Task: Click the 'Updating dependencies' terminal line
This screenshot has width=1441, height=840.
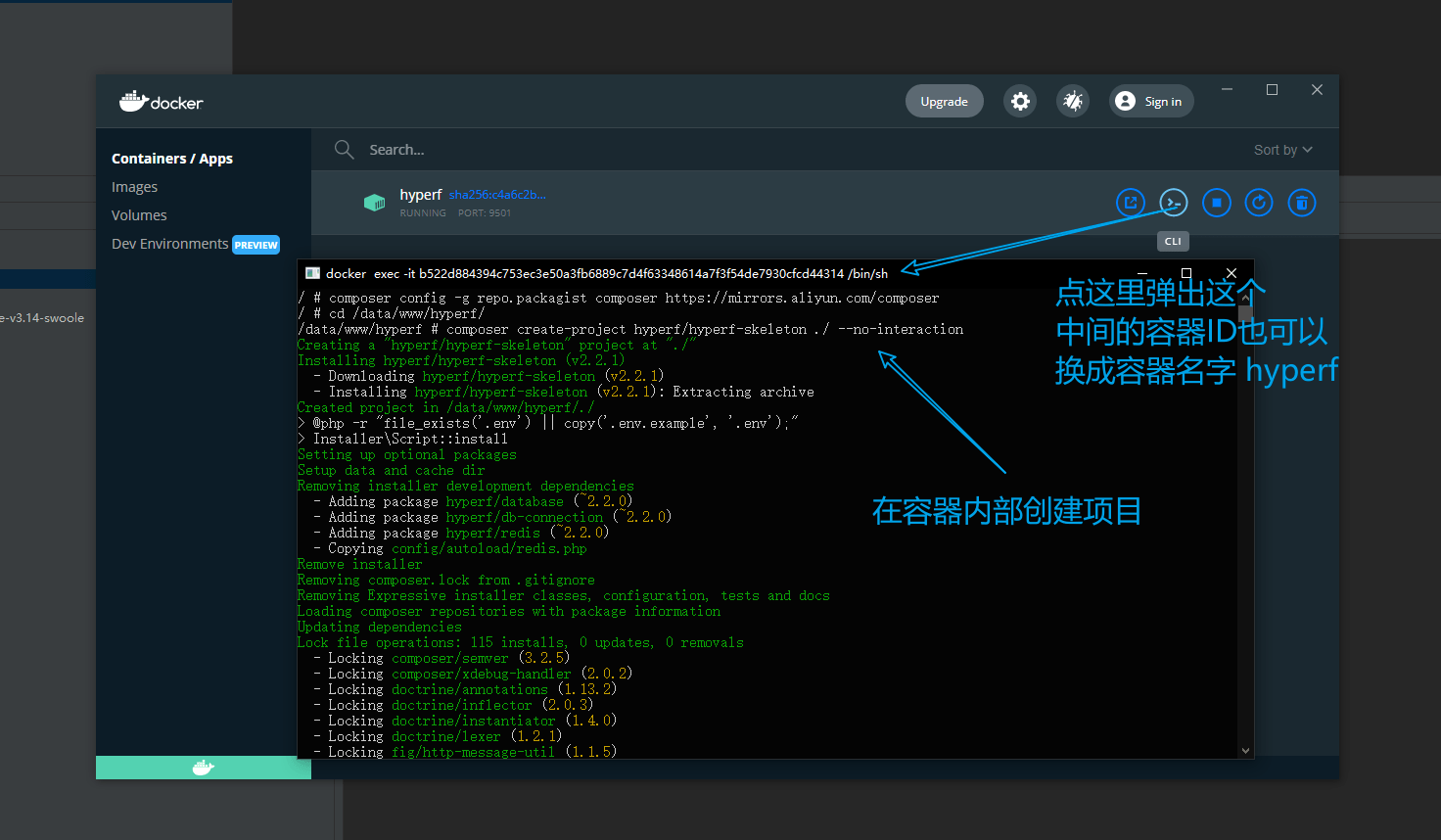Action: click(380, 627)
